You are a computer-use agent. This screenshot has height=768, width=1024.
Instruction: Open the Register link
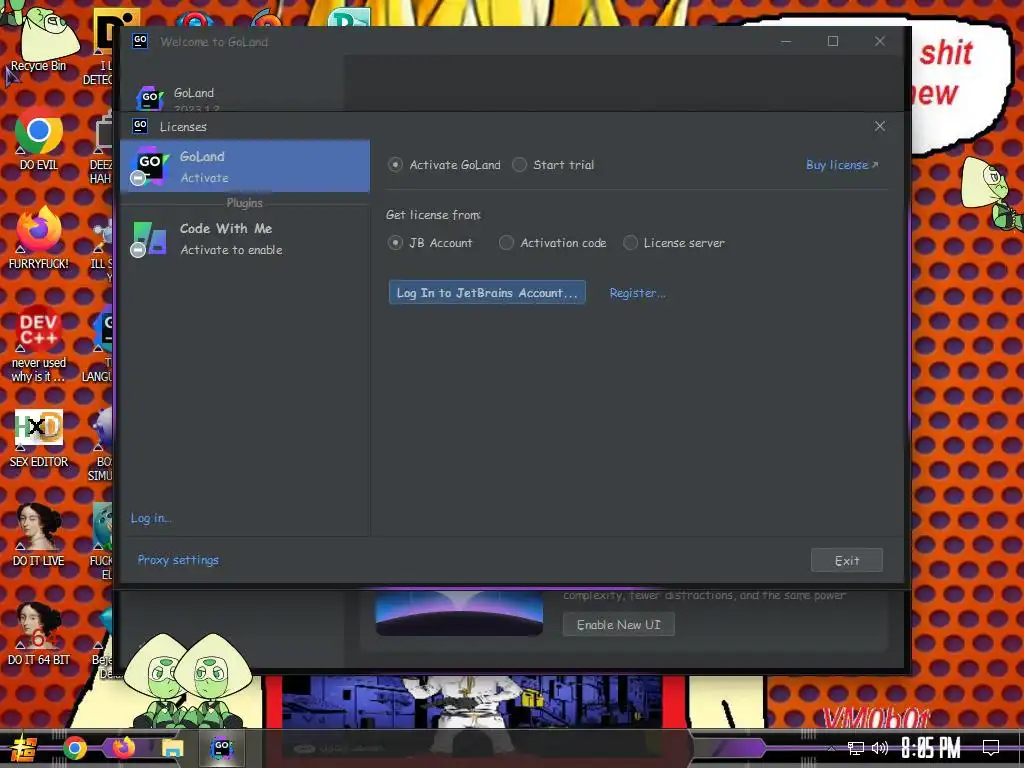click(637, 293)
